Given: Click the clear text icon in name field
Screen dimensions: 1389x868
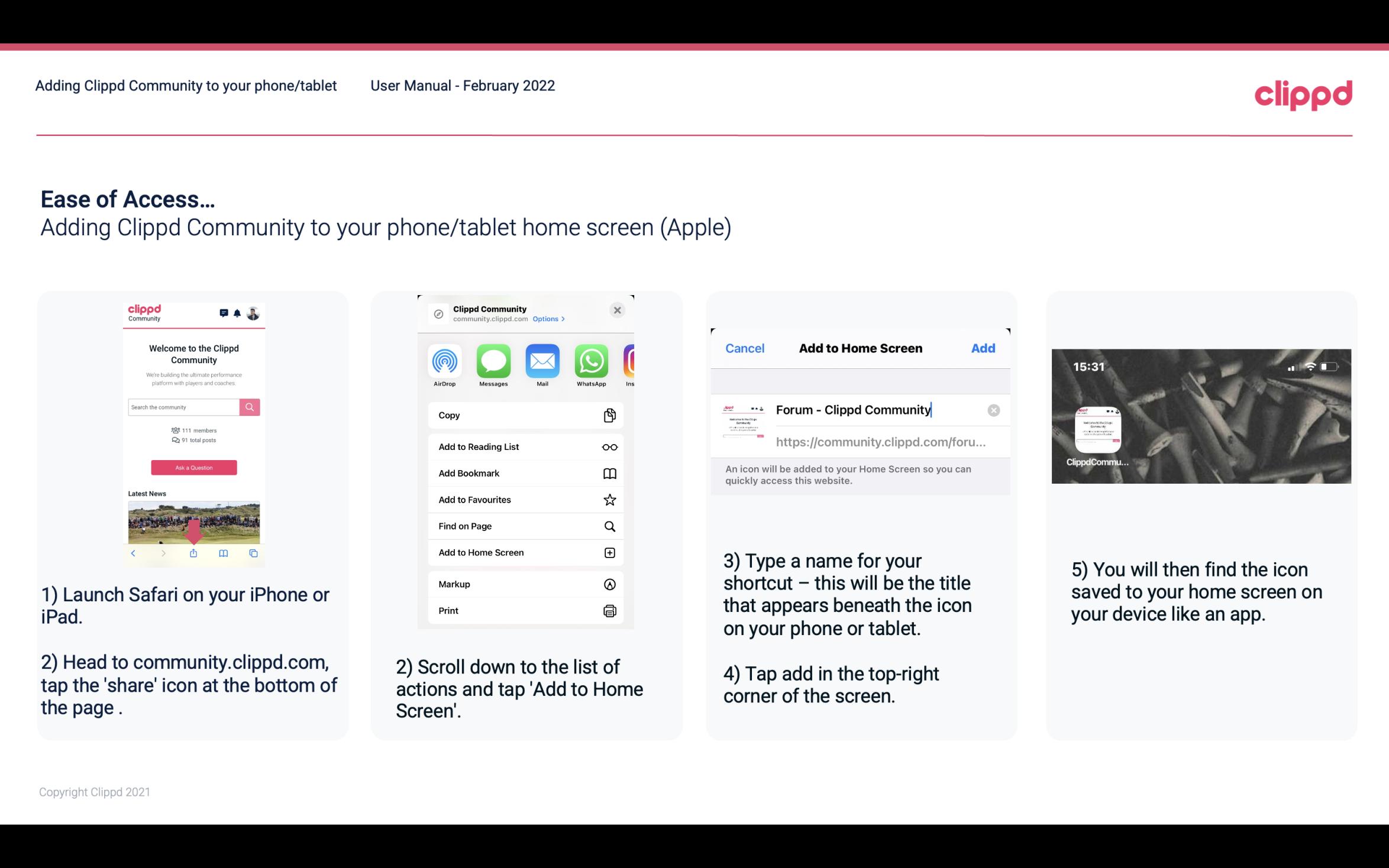Looking at the screenshot, I should point(993,410).
